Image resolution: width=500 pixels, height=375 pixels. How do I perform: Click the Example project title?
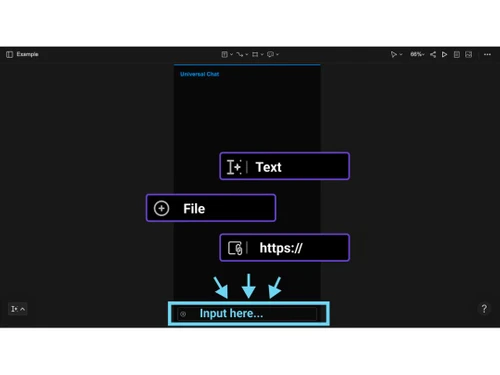pos(27,54)
